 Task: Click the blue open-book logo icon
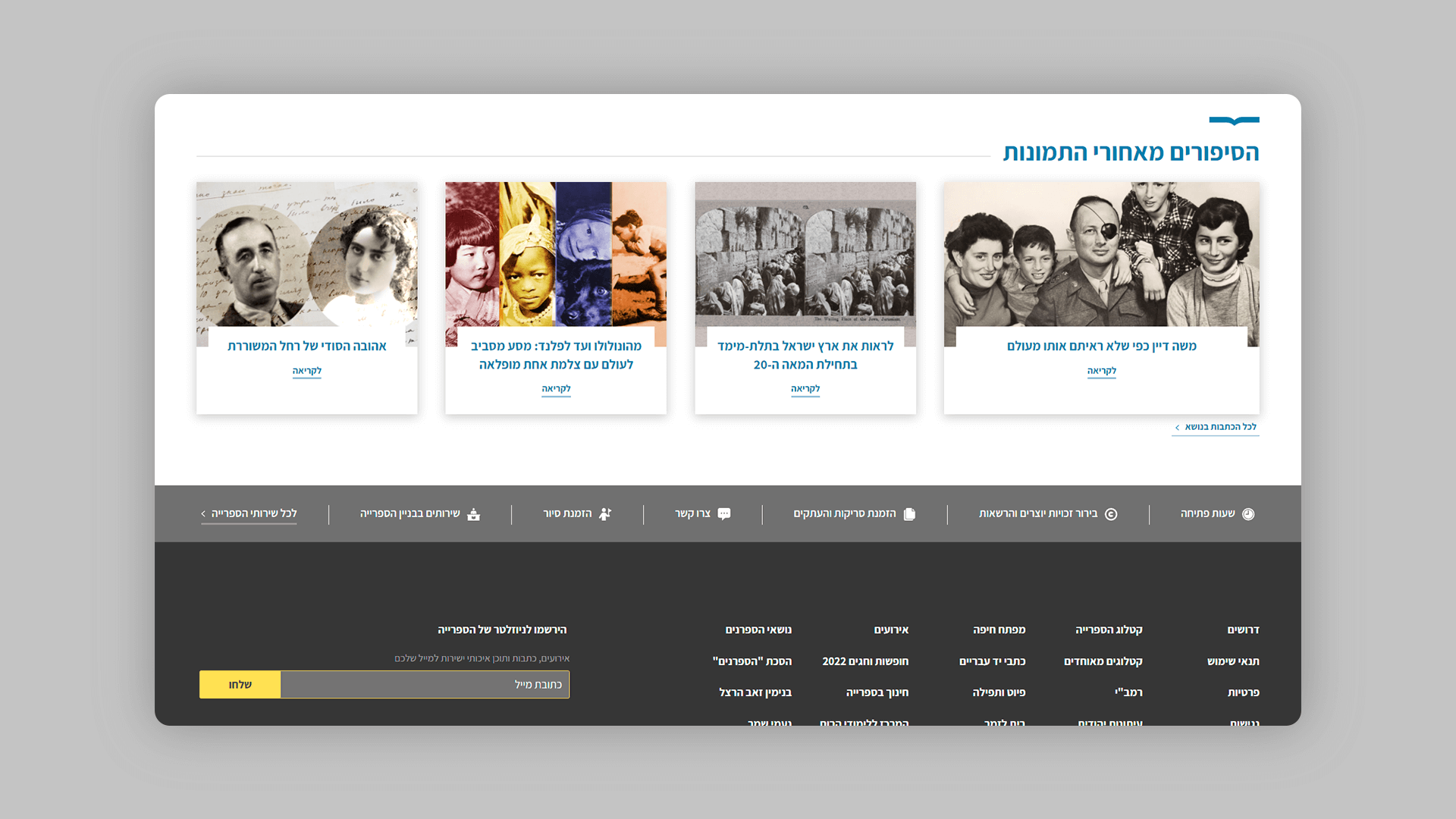[1234, 121]
